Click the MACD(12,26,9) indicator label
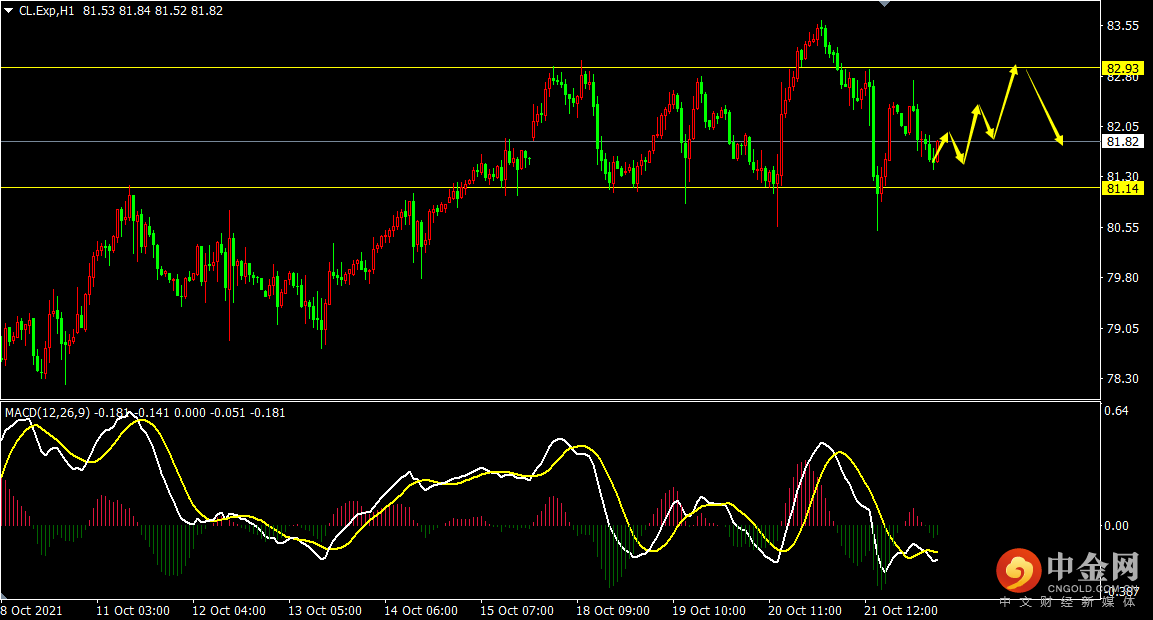The image size is (1153, 620). pos(47,413)
